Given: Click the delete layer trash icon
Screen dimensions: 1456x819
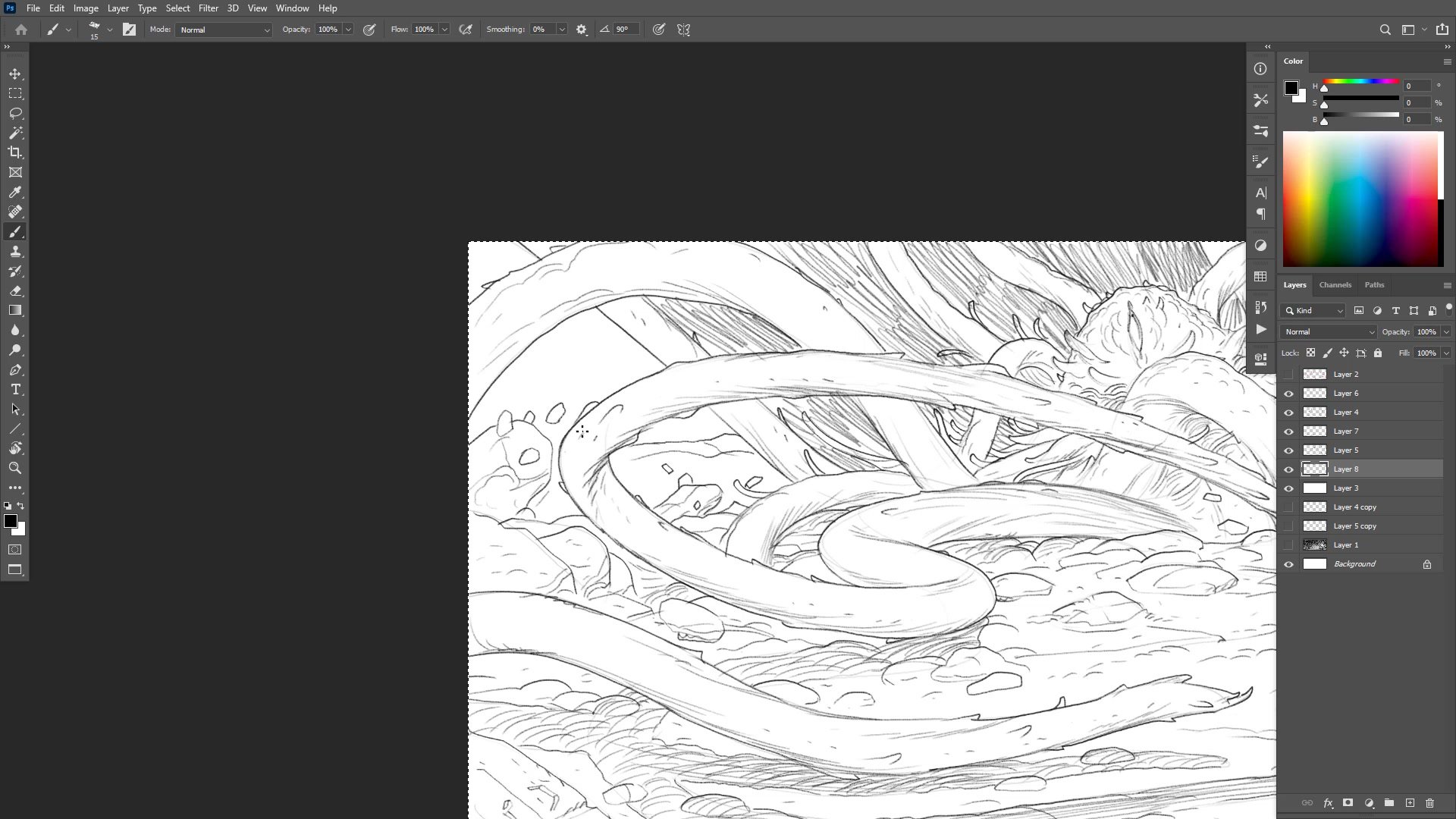Looking at the screenshot, I should [1429, 802].
